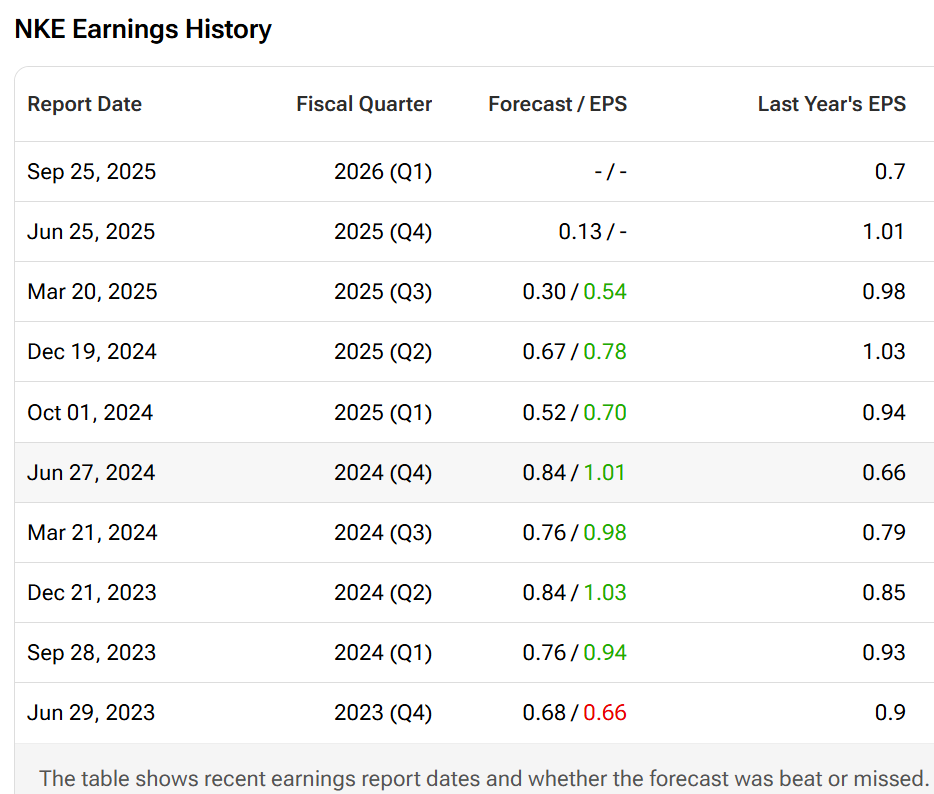Select the fiscal quarter cell '2023 (Q4)'
The image size is (934, 794).
[x=383, y=713]
